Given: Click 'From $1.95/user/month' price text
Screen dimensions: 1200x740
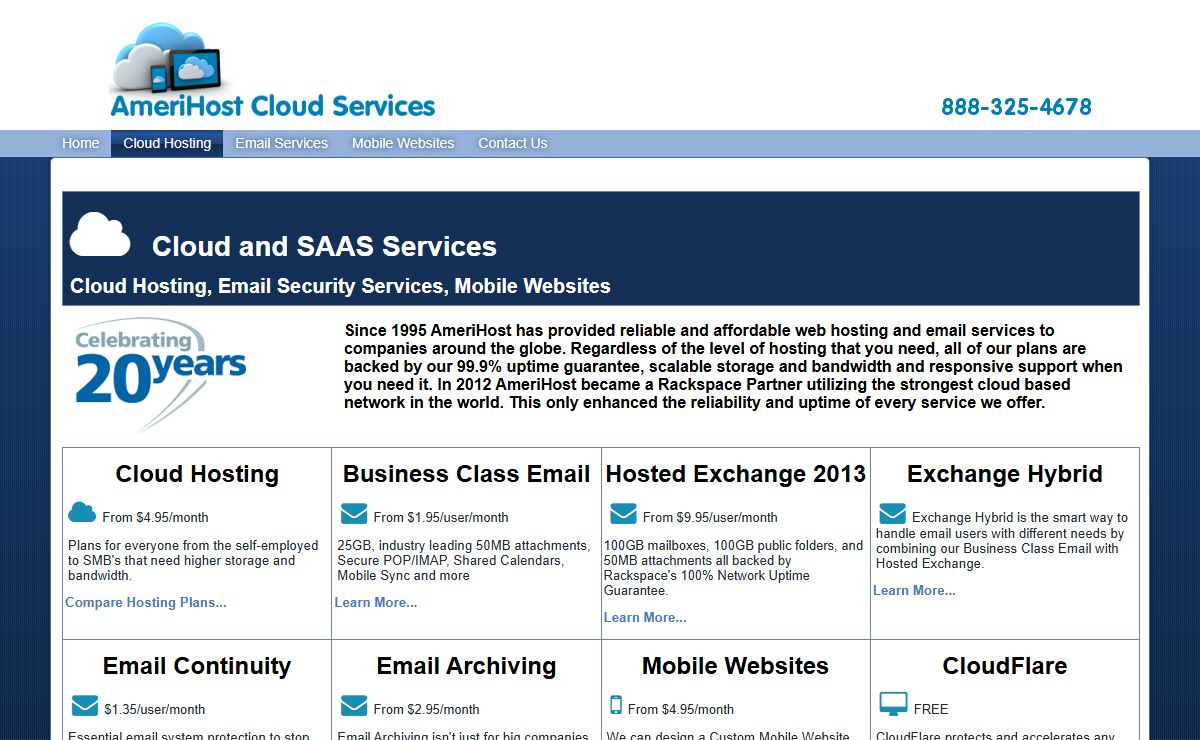Looking at the screenshot, I should point(441,517).
